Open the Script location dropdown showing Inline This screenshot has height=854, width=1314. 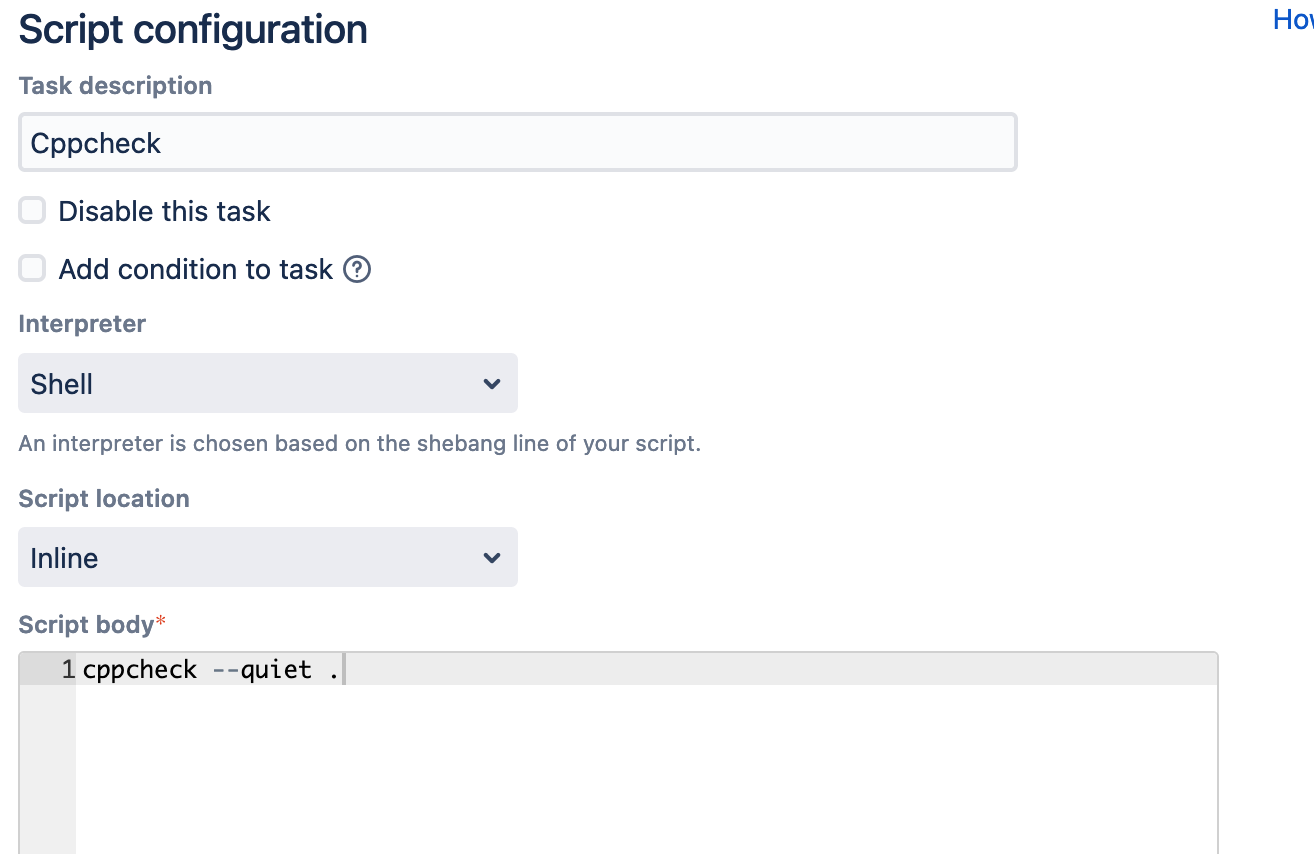[267, 558]
